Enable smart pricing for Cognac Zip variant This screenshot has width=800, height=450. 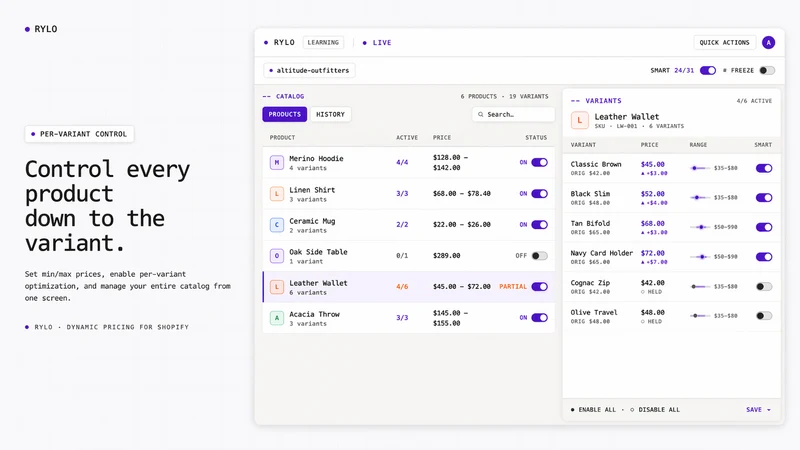click(x=764, y=286)
